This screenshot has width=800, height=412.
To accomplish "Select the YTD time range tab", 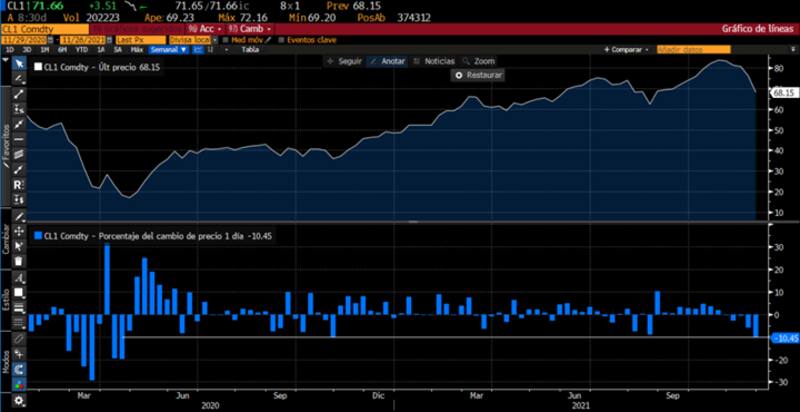I will [x=81, y=49].
